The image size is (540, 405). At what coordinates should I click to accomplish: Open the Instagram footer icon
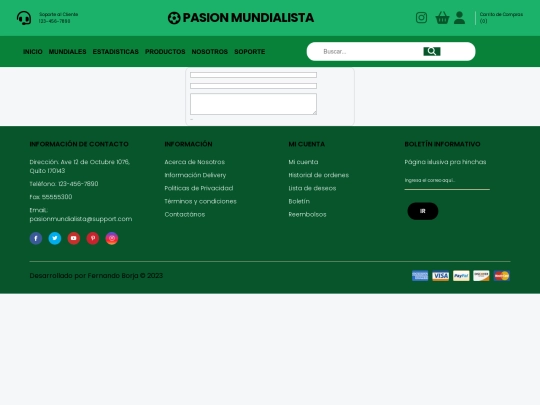coord(112,238)
